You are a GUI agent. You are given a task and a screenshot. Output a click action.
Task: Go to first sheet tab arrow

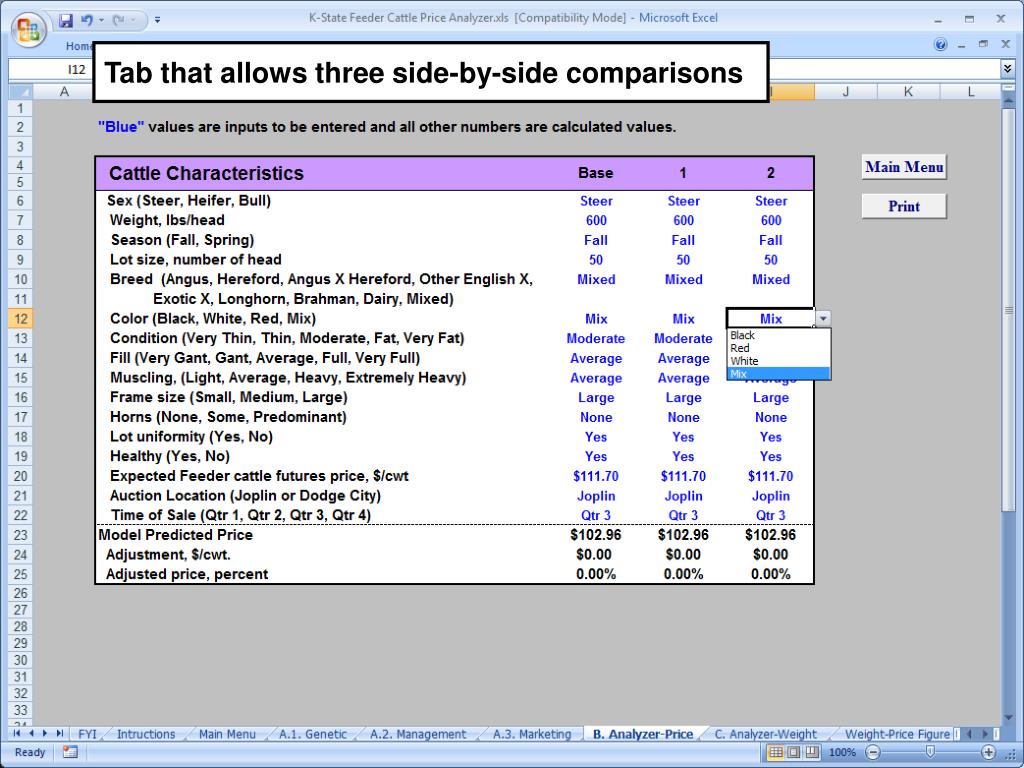click(16, 734)
